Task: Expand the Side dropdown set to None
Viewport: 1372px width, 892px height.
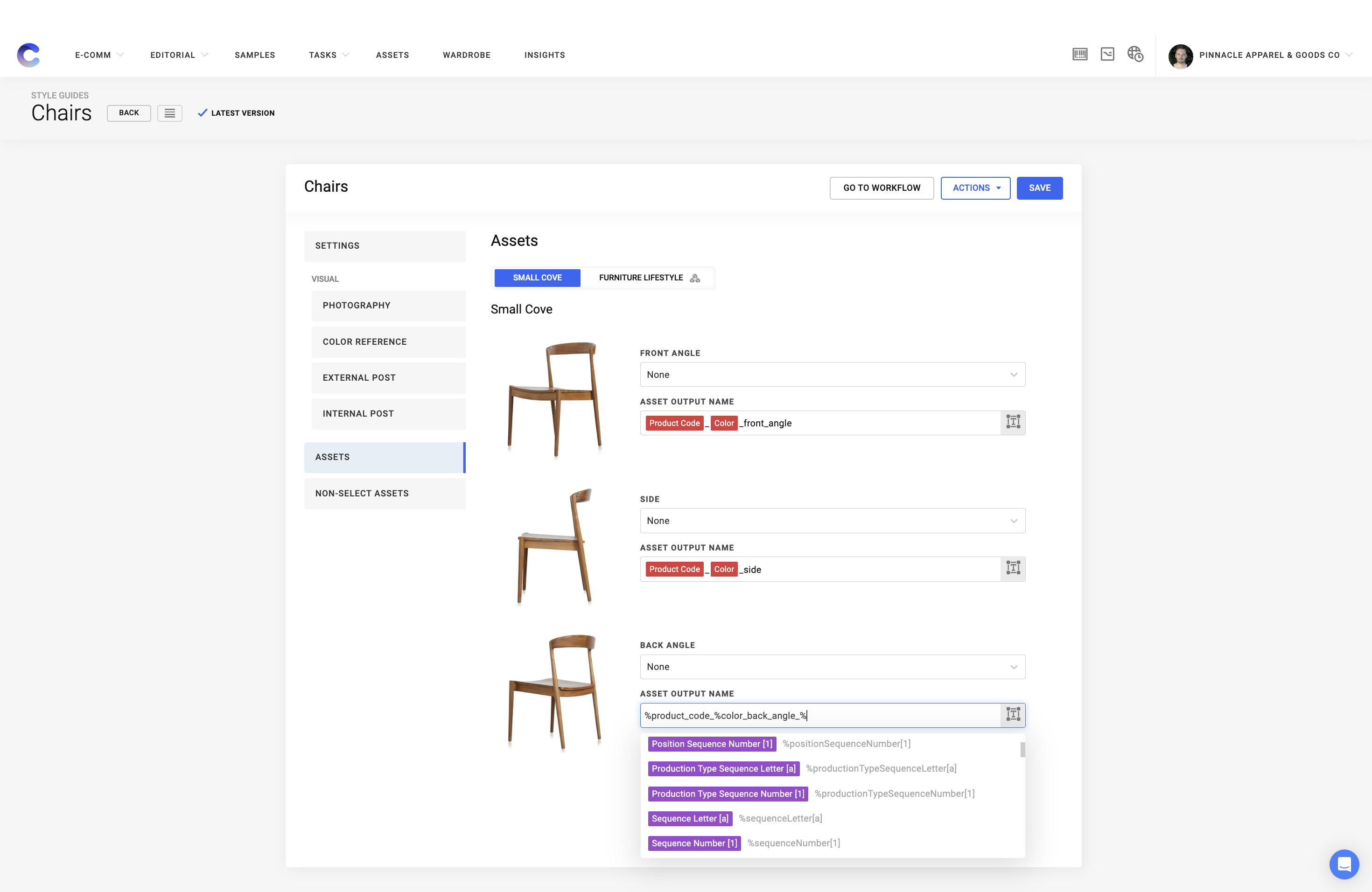Action: coord(832,520)
